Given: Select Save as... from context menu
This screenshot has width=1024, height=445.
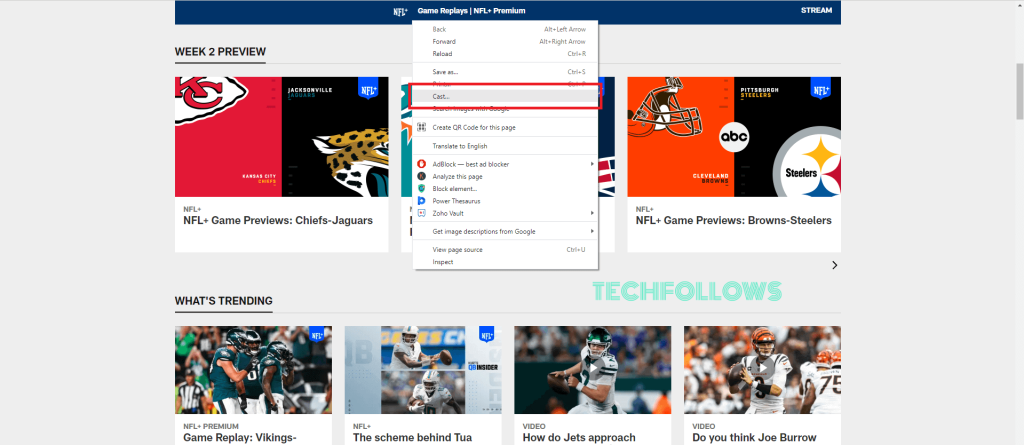Looking at the screenshot, I should [505, 72].
